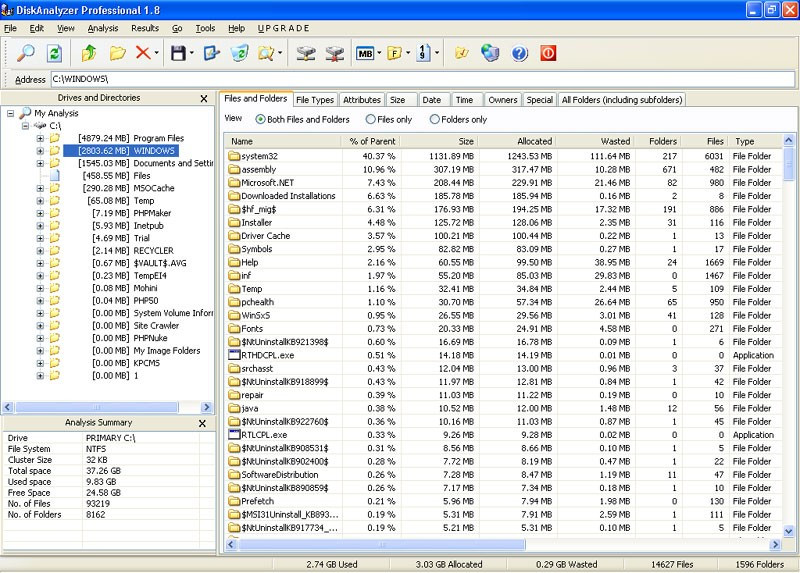Click the up one folder arrow icon
800x573 pixels.
click(x=89, y=53)
